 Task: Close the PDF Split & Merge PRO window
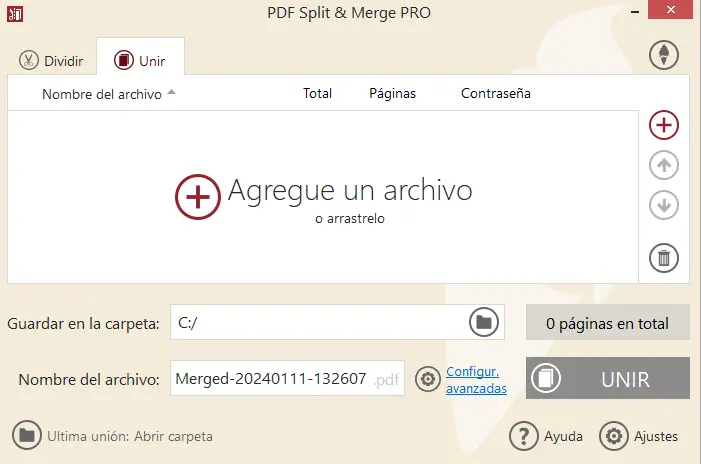670,9
